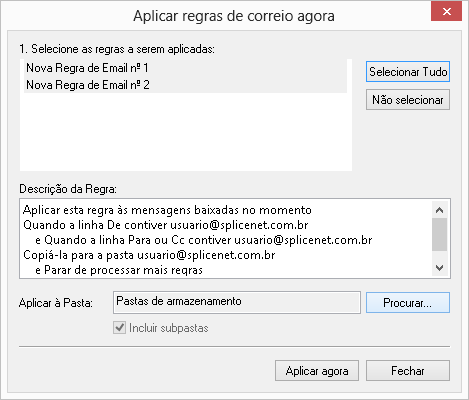The image size is (469, 400).
Task: Close the dialog using the red X
Action: [x=446, y=12]
